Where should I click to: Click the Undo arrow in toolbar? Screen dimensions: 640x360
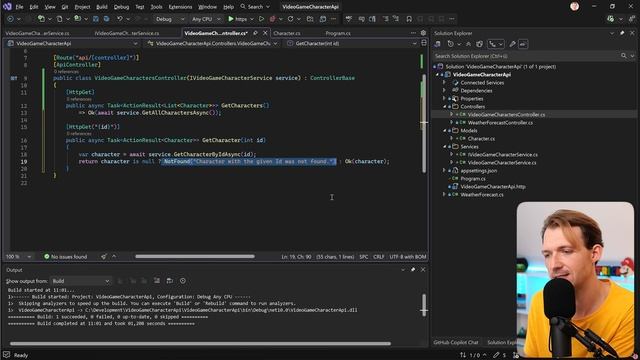coord(120,19)
